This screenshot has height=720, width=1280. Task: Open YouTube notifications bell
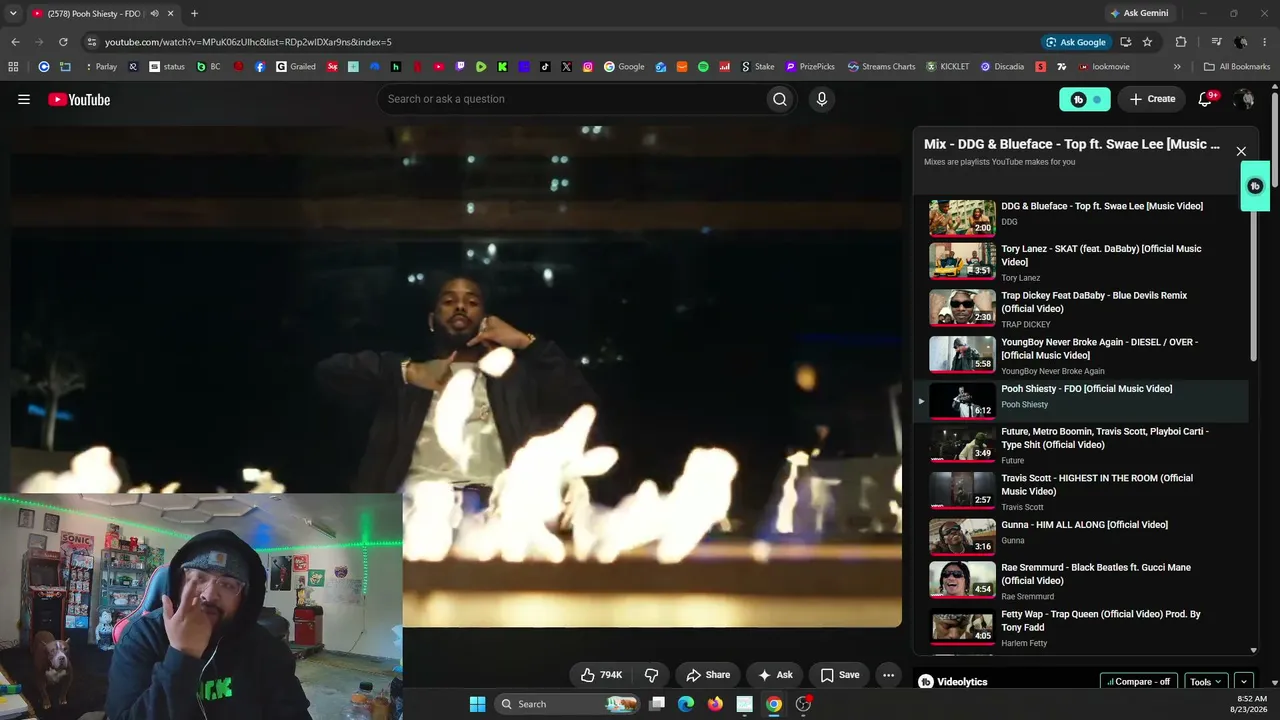pyautogui.click(x=1206, y=99)
